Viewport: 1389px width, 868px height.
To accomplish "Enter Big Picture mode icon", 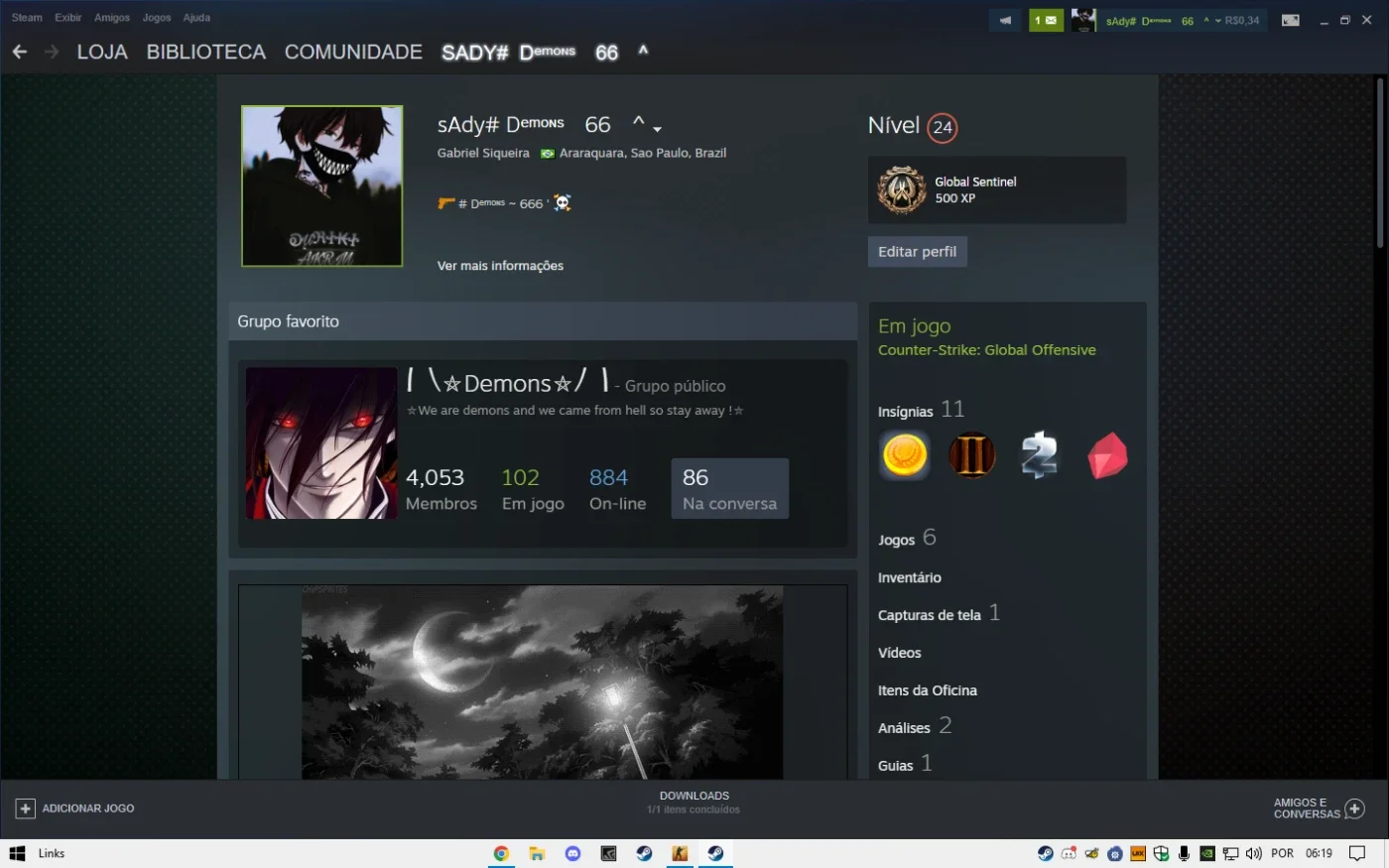I will pos(1291,20).
